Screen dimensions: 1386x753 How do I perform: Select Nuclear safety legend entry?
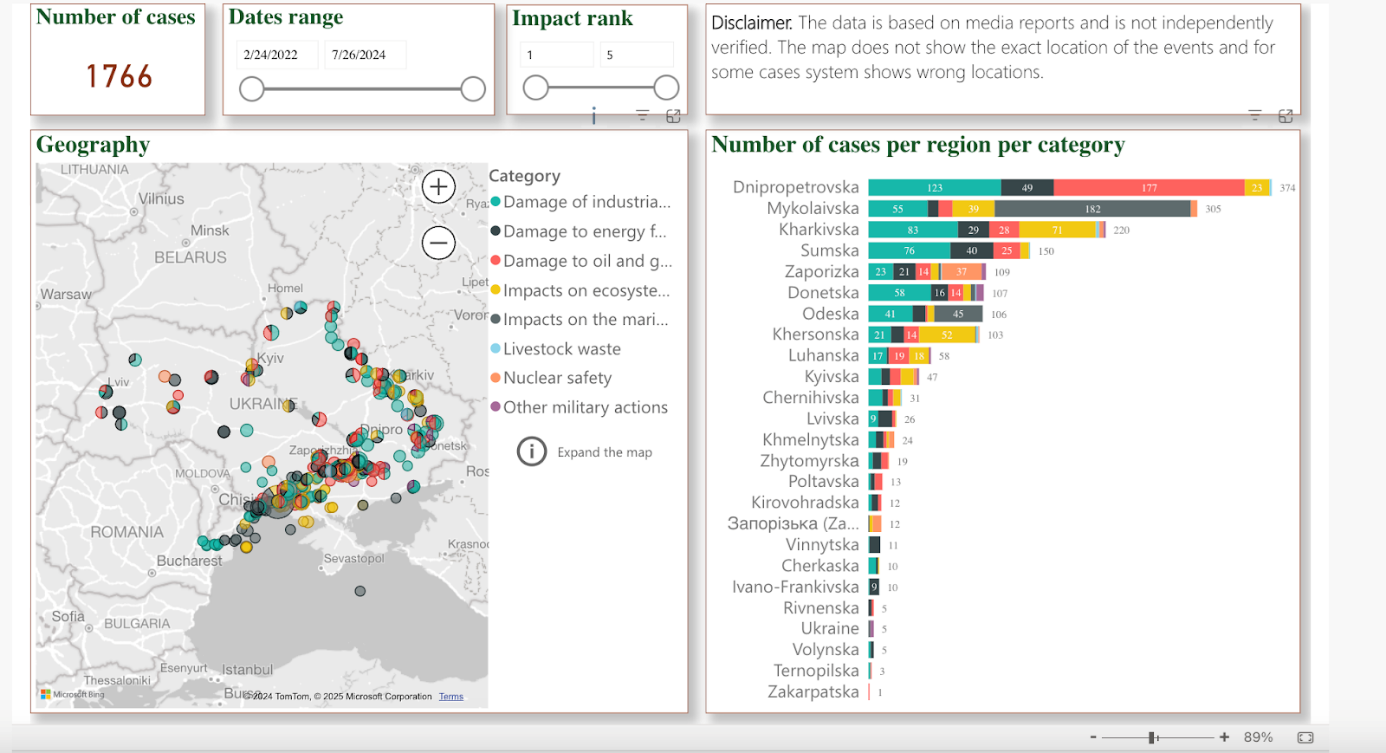coord(551,378)
